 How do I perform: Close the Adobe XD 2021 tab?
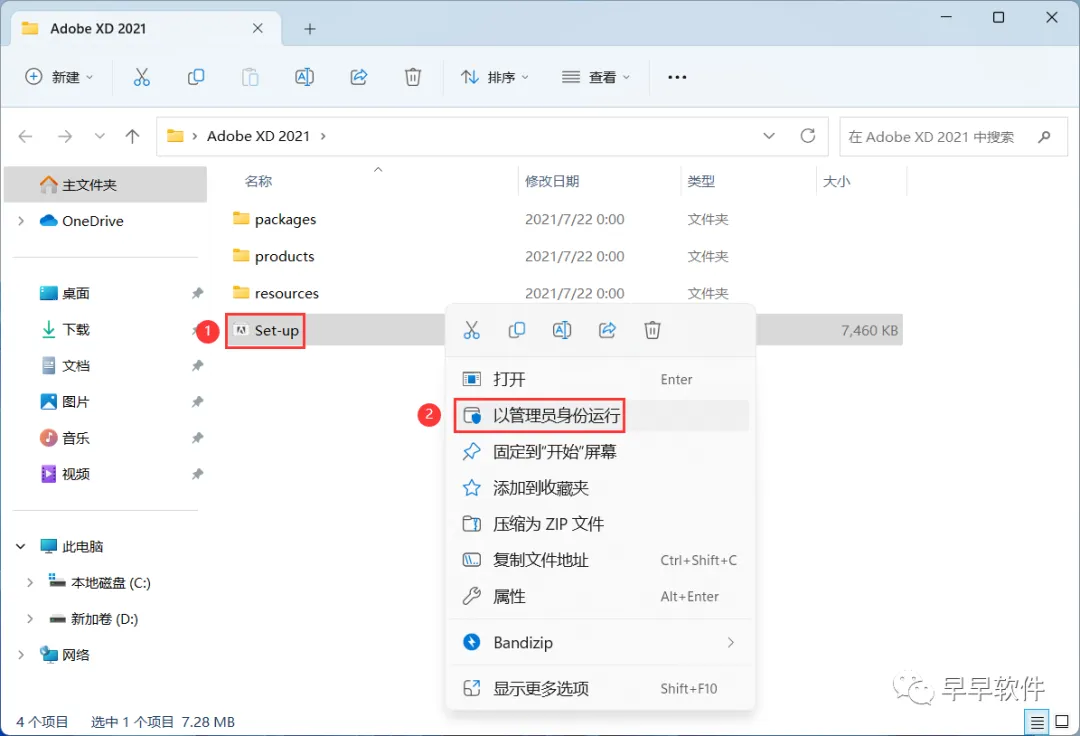coord(258,28)
